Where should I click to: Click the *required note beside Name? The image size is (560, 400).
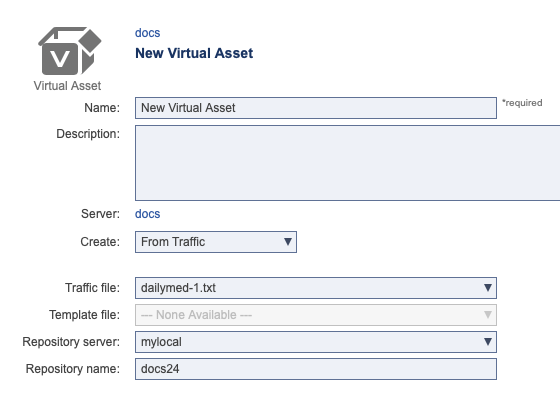point(522,103)
